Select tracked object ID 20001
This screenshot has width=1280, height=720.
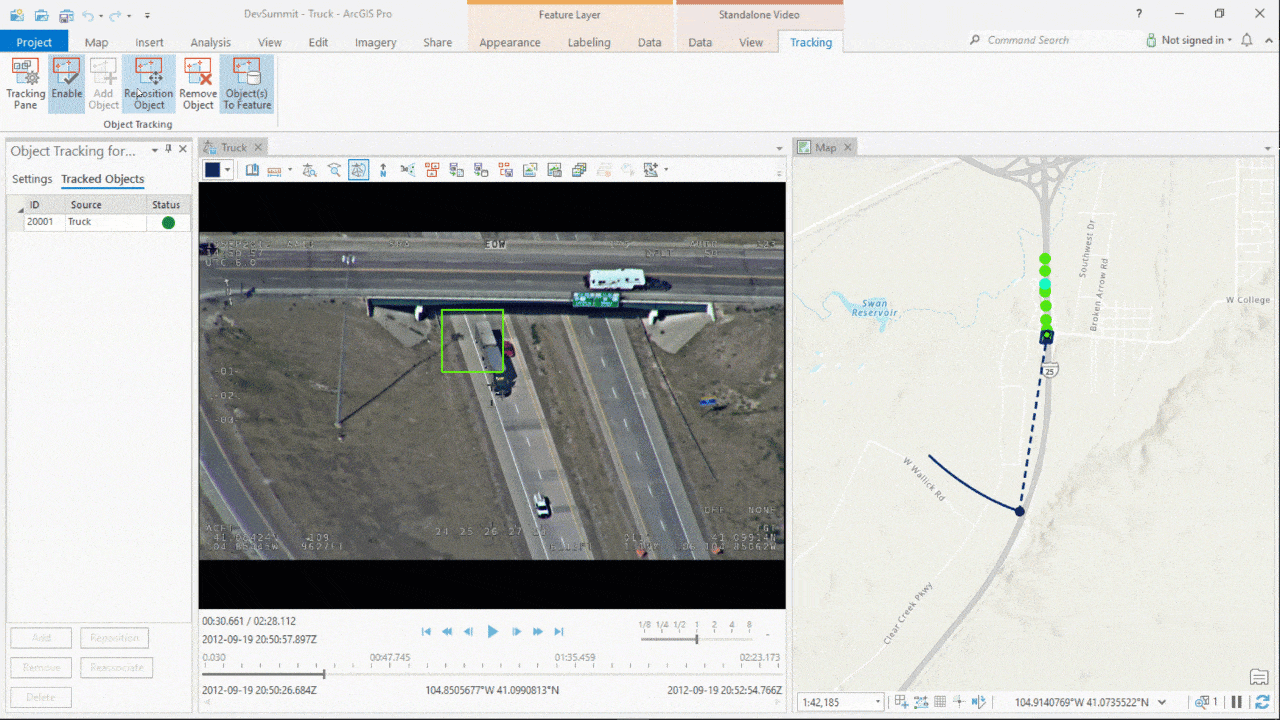point(40,222)
